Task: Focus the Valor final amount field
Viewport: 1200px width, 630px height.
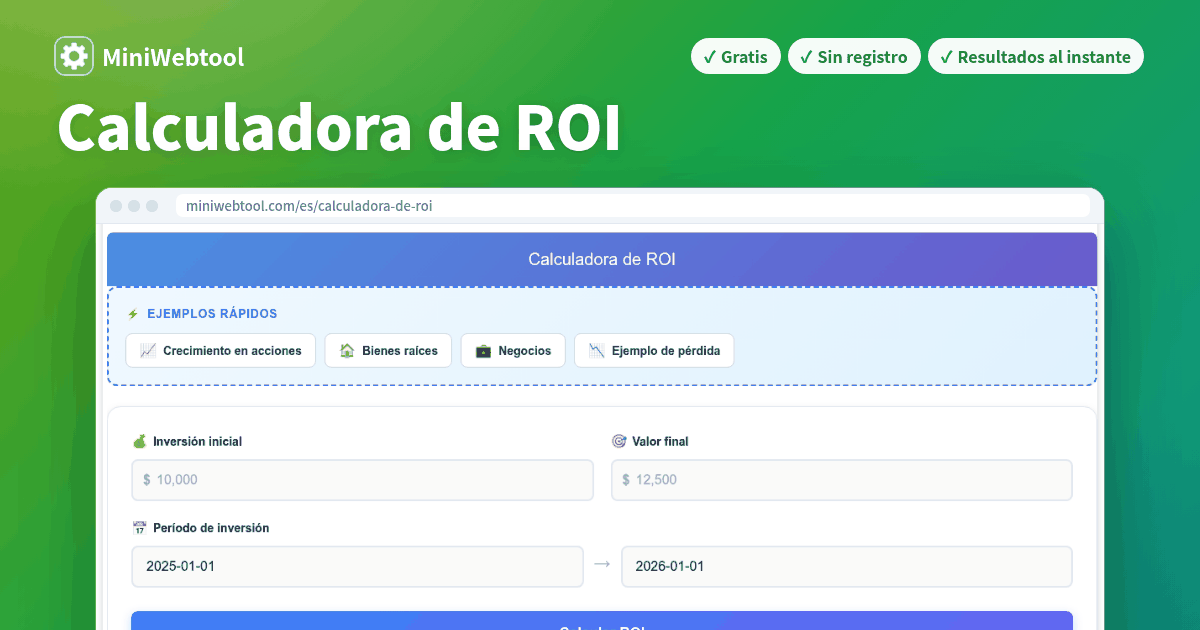Action: point(842,480)
